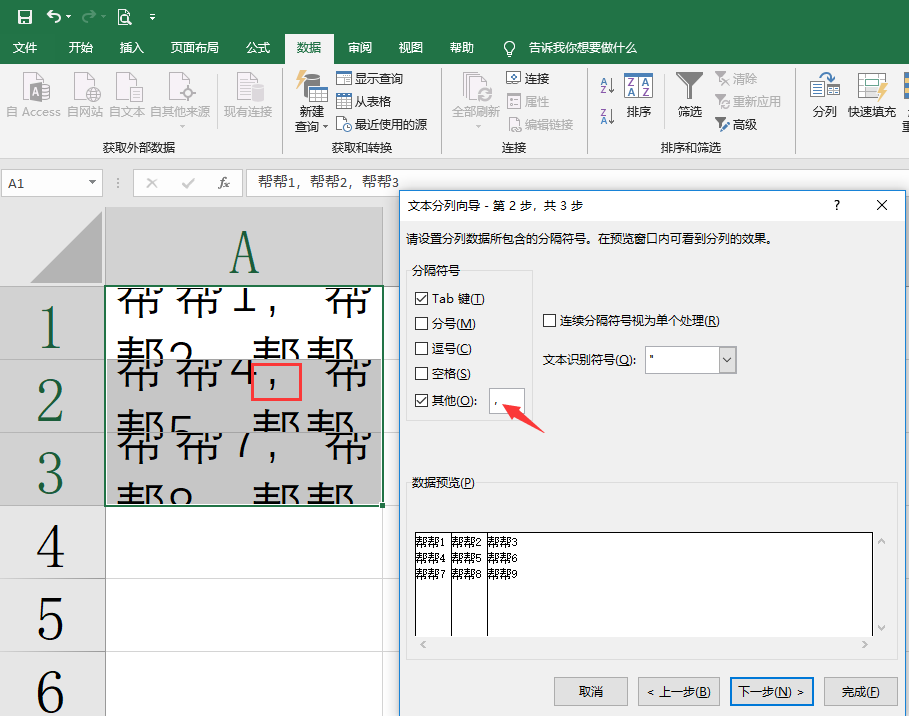This screenshot has height=716, width=909.
Task: Click the 其他 custom delimiter input field
Action: coord(507,401)
